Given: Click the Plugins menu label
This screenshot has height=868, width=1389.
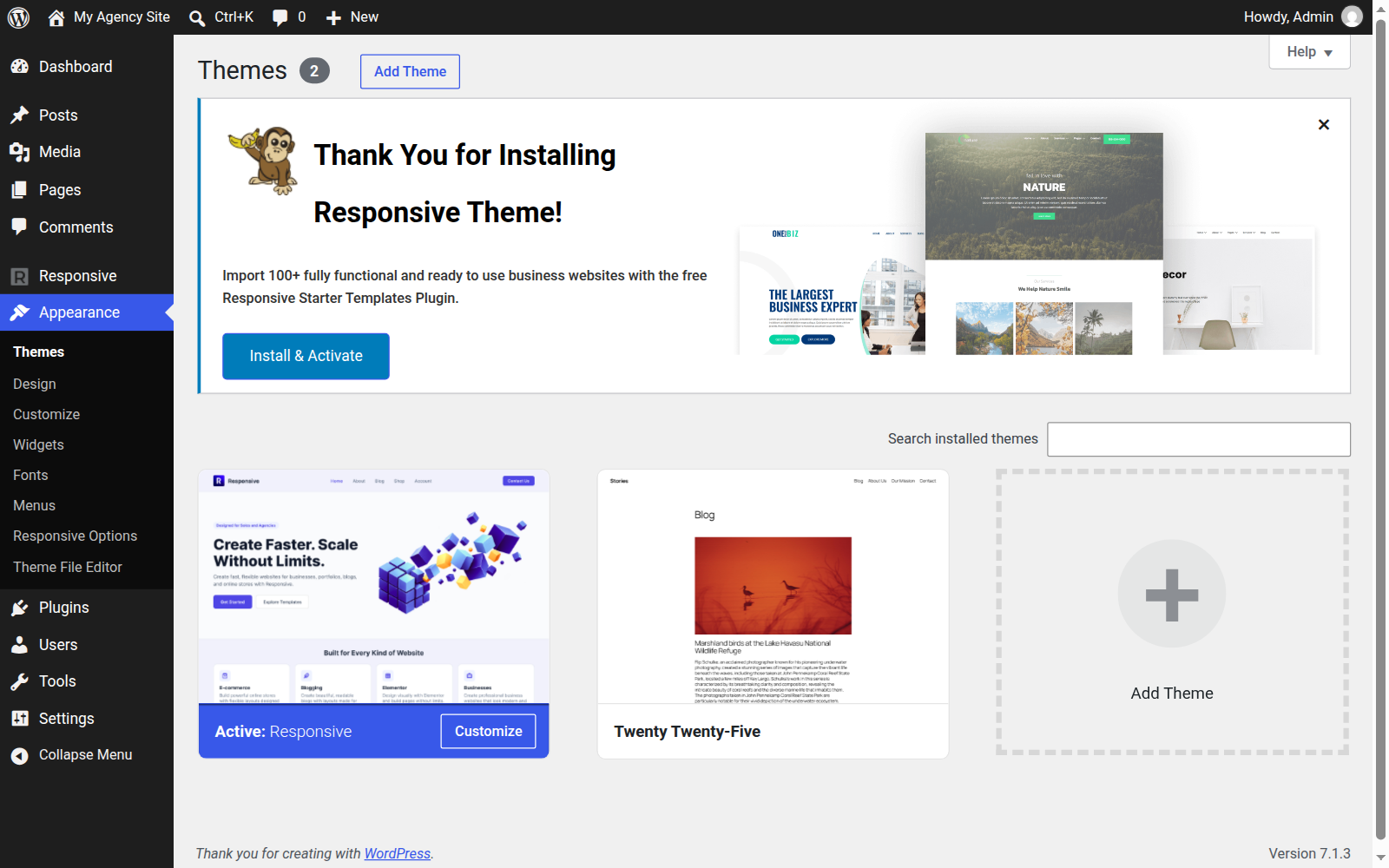Looking at the screenshot, I should (64, 608).
